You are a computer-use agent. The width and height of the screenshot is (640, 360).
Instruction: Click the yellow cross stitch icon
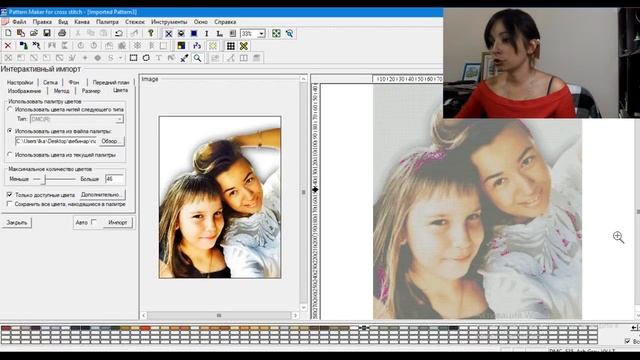(x=244, y=46)
